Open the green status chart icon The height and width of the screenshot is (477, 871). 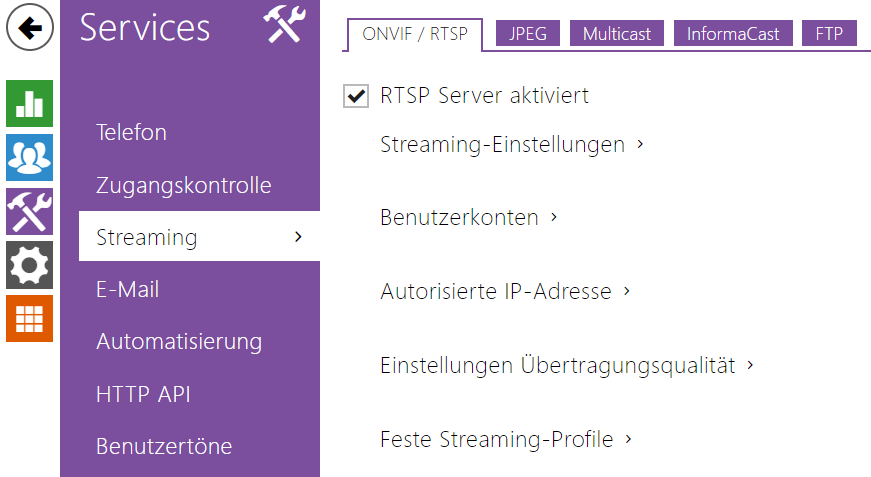[x=30, y=103]
